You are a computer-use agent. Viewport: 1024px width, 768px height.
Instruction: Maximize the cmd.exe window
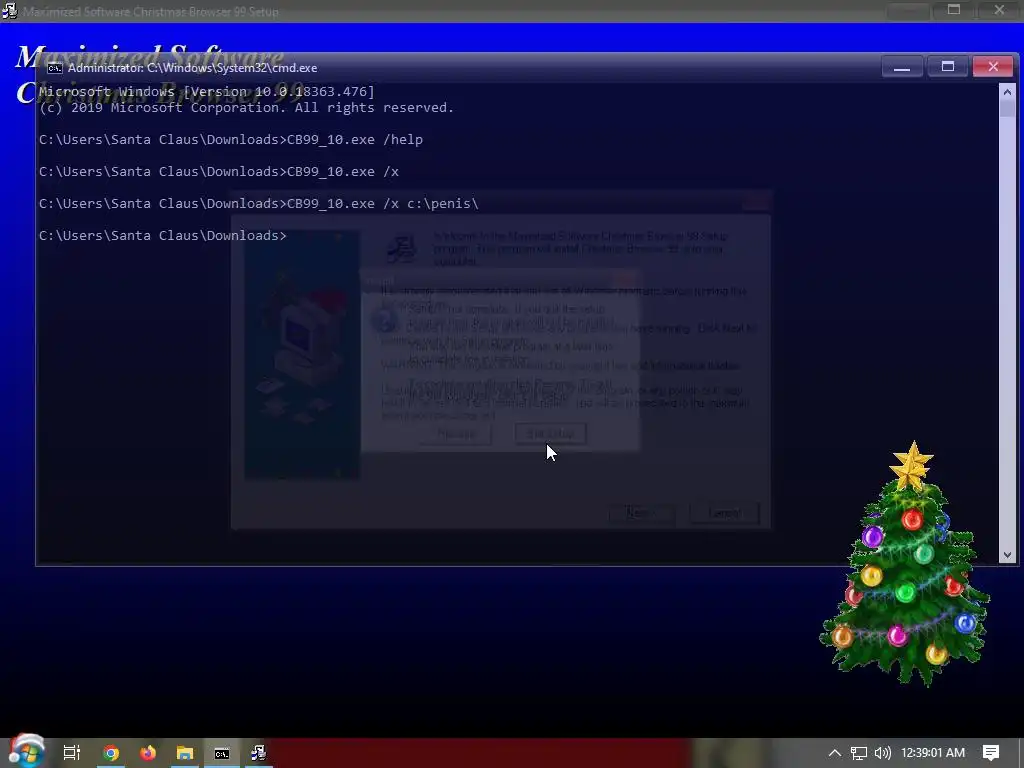948,67
